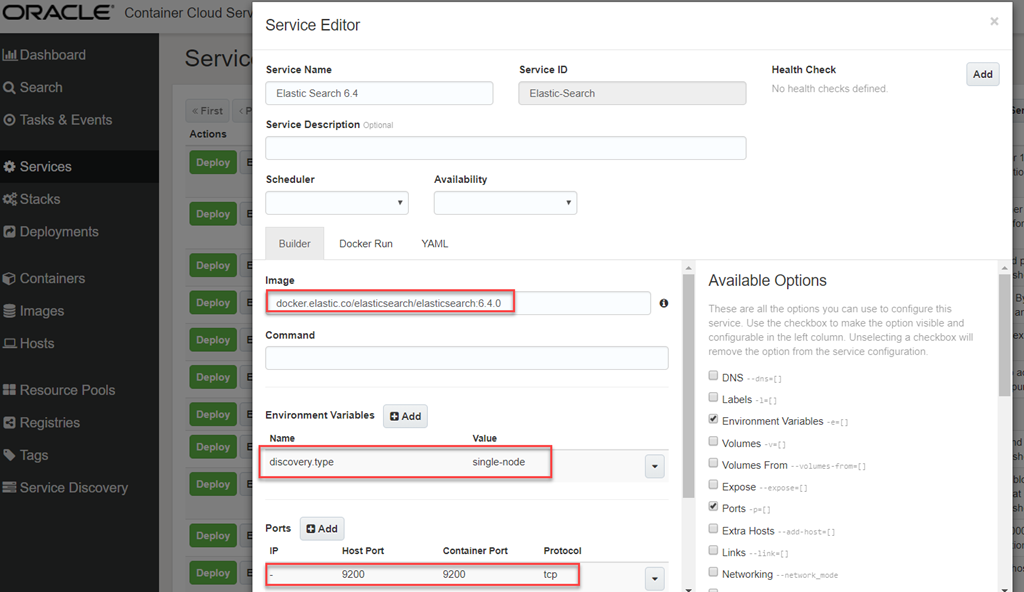This screenshot has height=592, width=1024.
Task: Switch to the YAML tab
Action: point(435,243)
